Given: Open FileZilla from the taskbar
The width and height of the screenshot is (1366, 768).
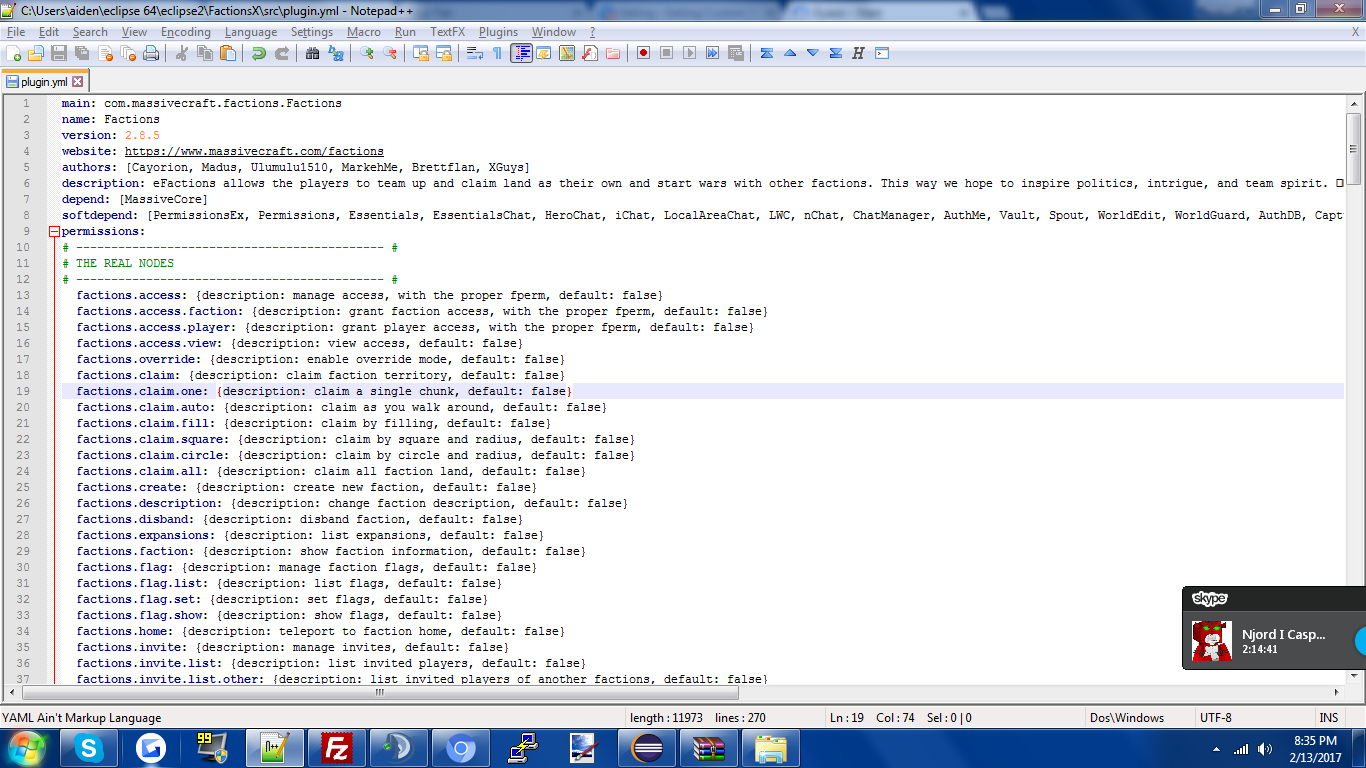Looking at the screenshot, I should 335,747.
